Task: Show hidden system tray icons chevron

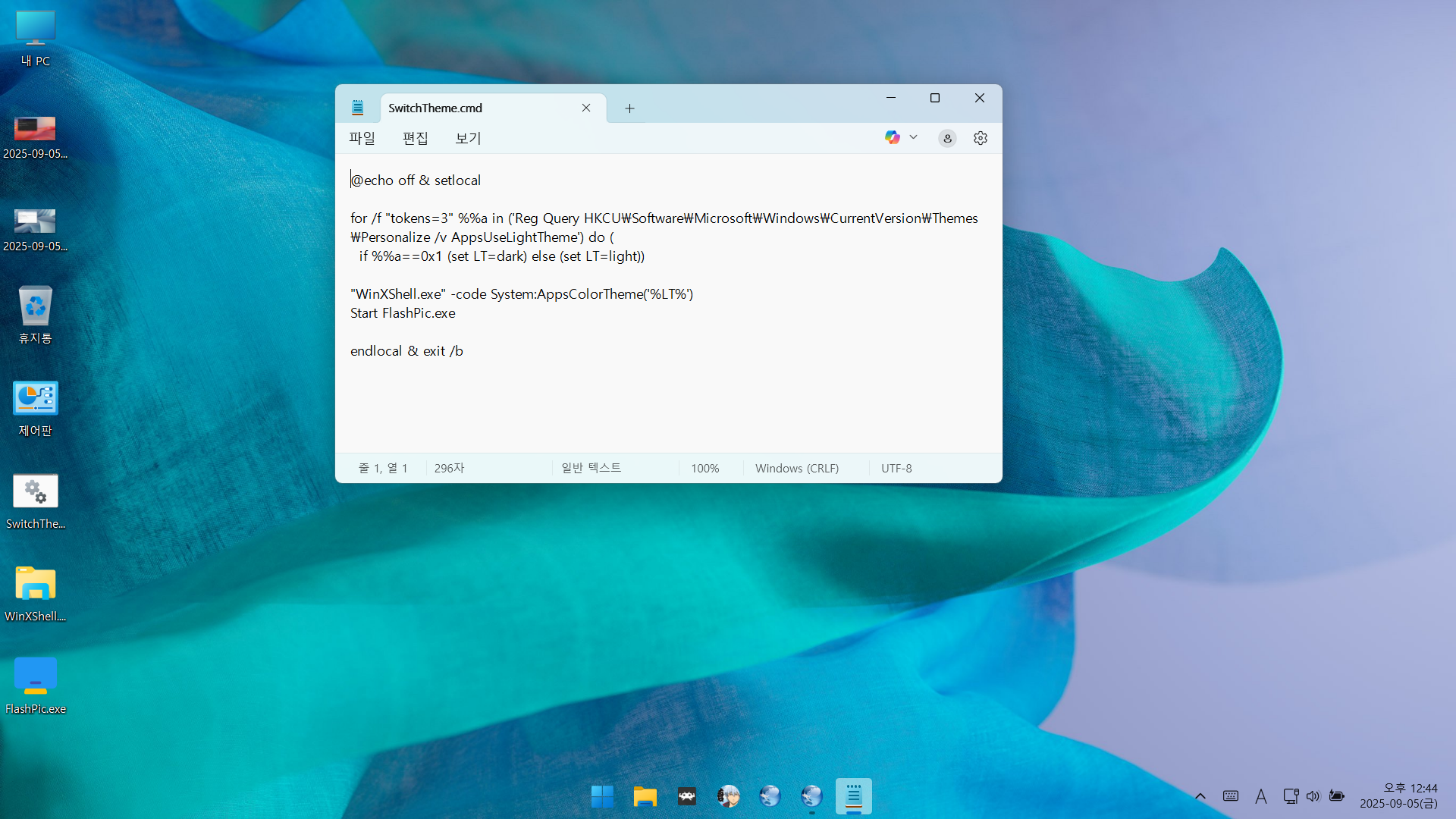Action: coord(1200,796)
